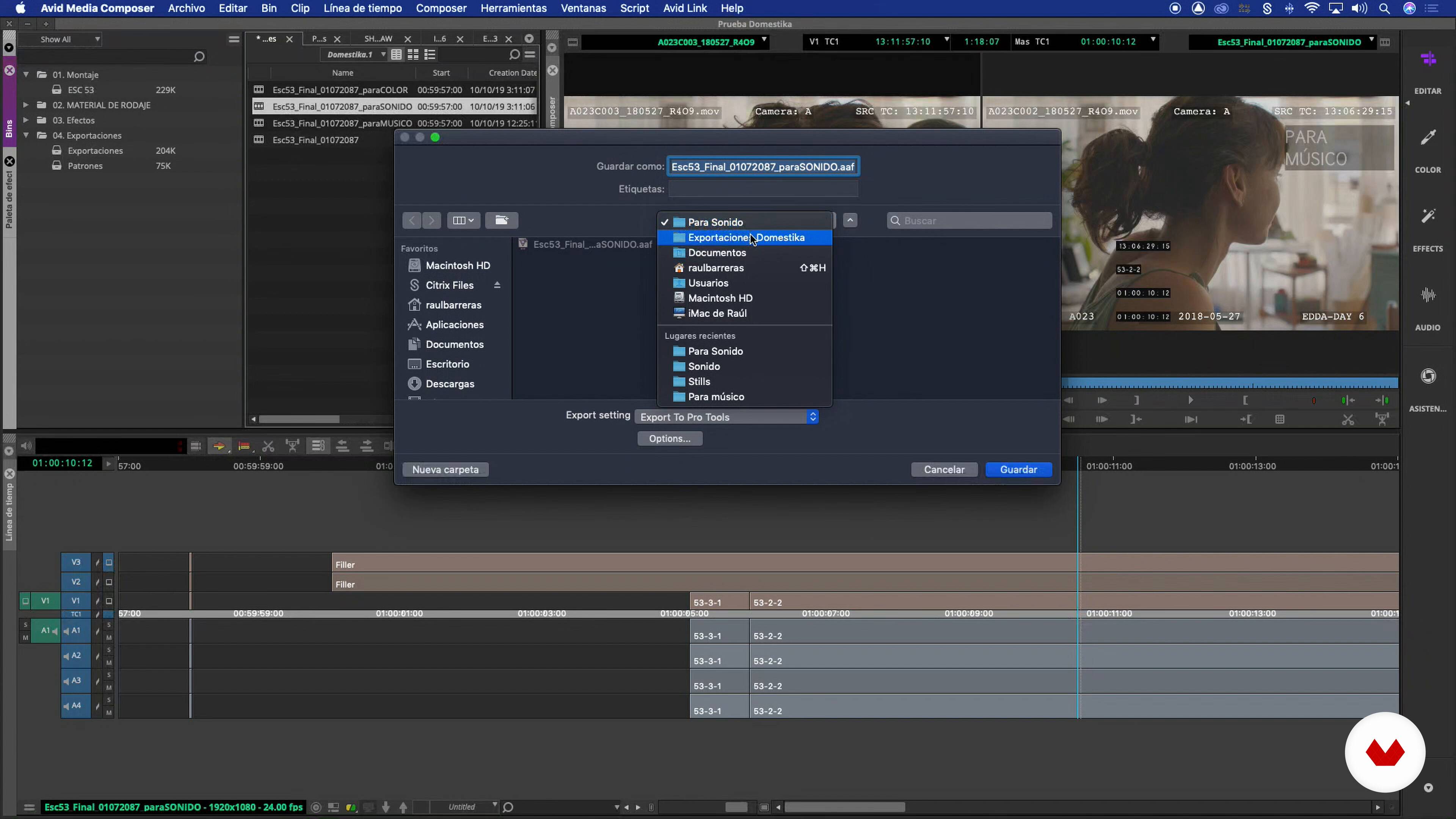Switch bin to script view icon
Screen dimensions: 1456x819
point(430,55)
